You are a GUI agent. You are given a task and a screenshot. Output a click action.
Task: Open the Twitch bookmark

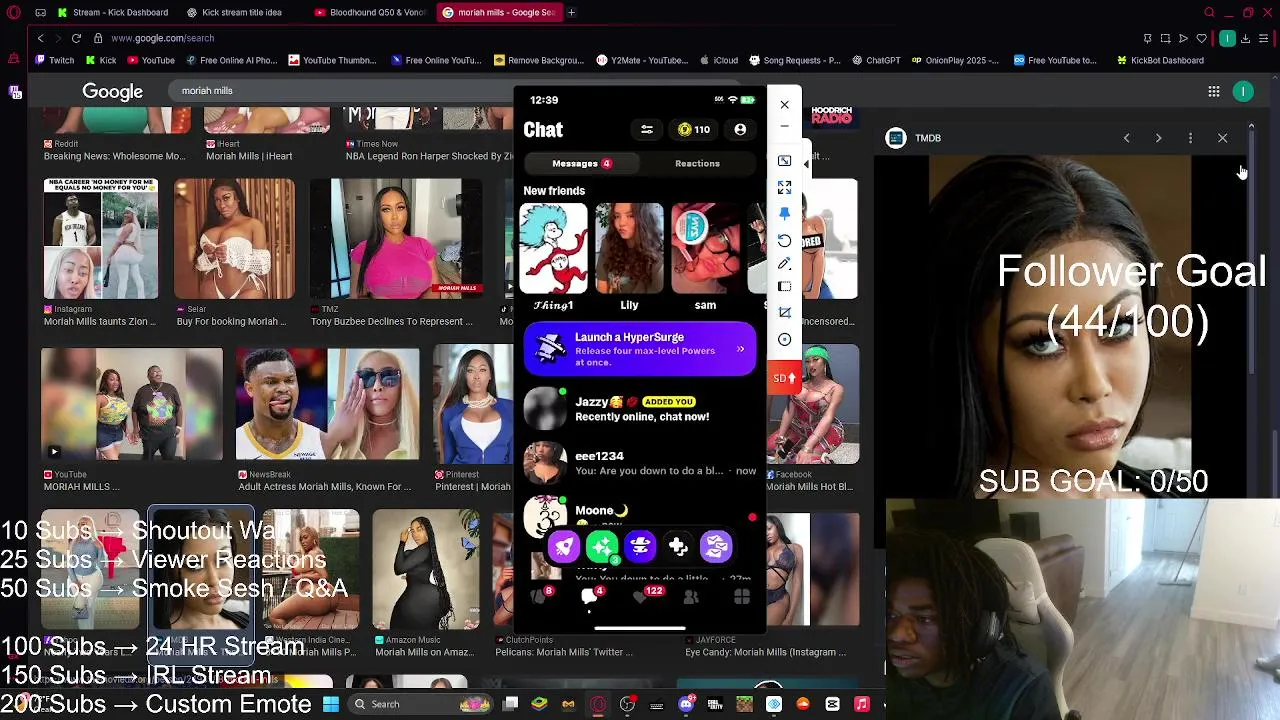(54, 60)
